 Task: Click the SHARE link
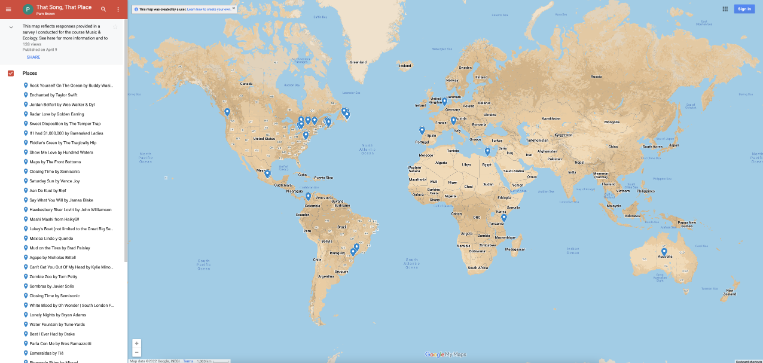[34, 57]
